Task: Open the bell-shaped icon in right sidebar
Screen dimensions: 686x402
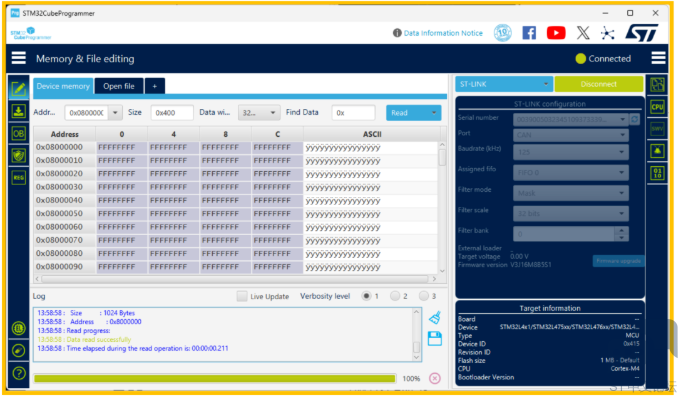Action: click(x=657, y=151)
